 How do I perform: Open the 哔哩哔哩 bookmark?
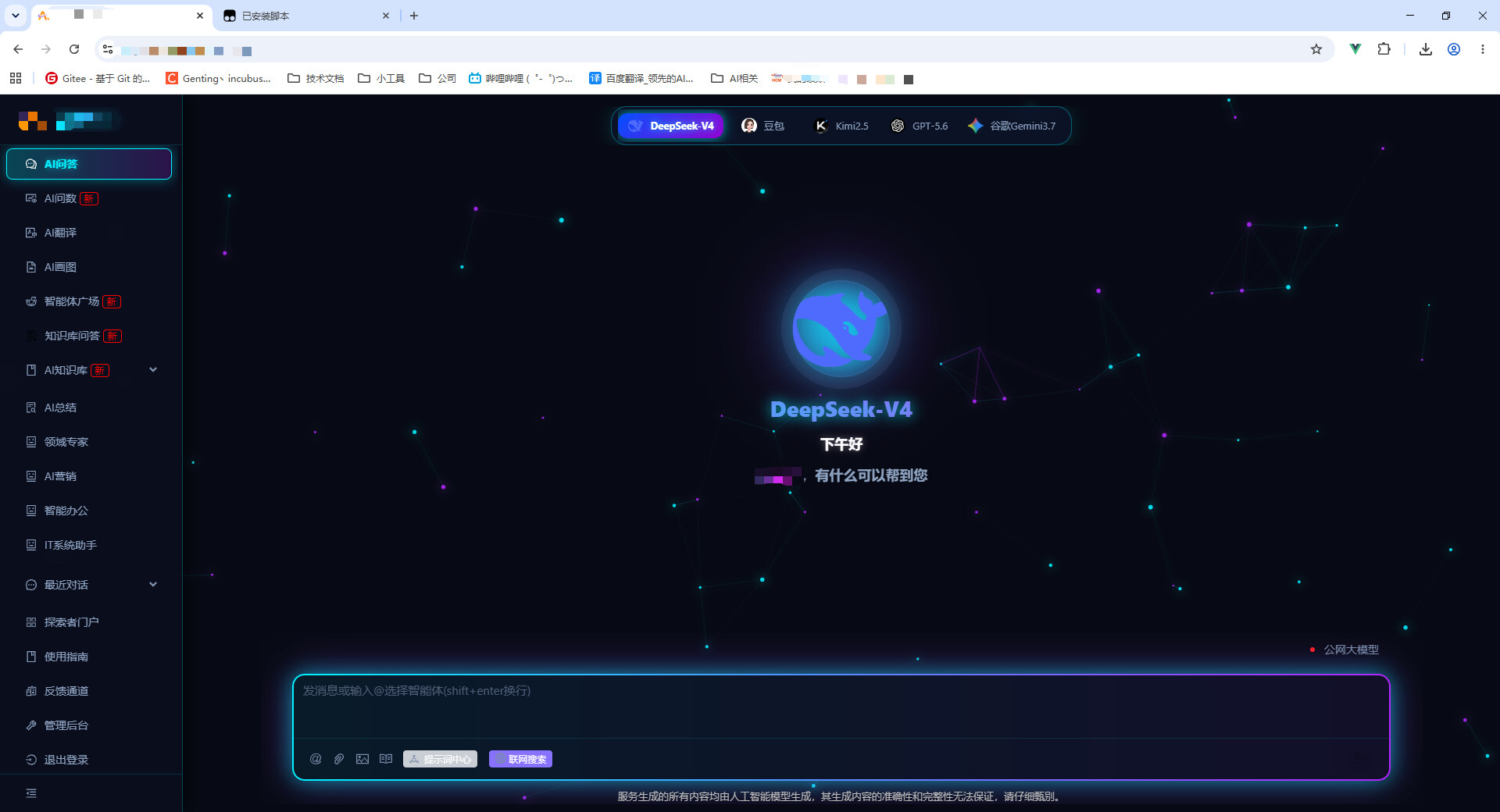tap(521, 78)
